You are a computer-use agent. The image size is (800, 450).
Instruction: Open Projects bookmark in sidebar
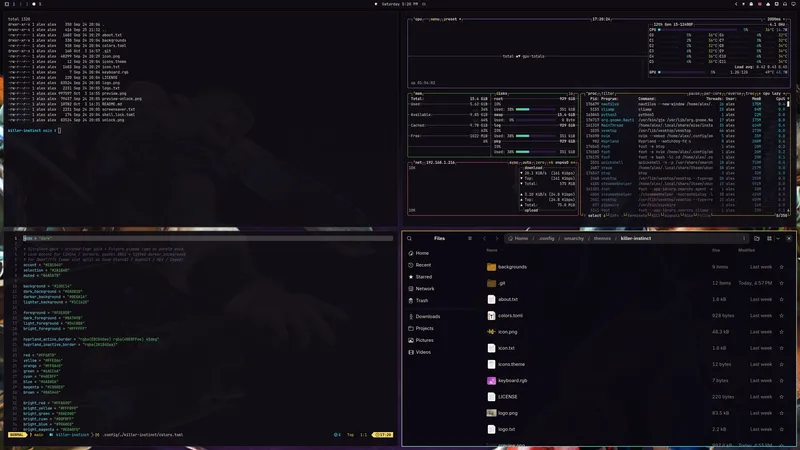(x=421, y=329)
